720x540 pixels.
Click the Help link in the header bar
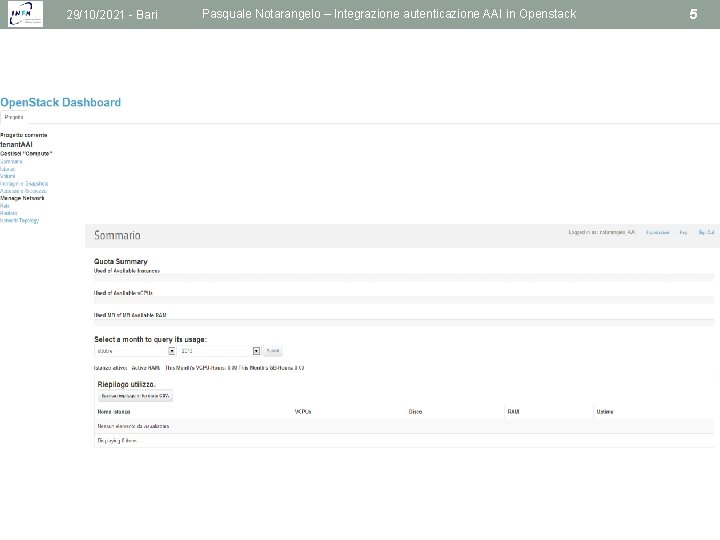(x=683, y=232)
